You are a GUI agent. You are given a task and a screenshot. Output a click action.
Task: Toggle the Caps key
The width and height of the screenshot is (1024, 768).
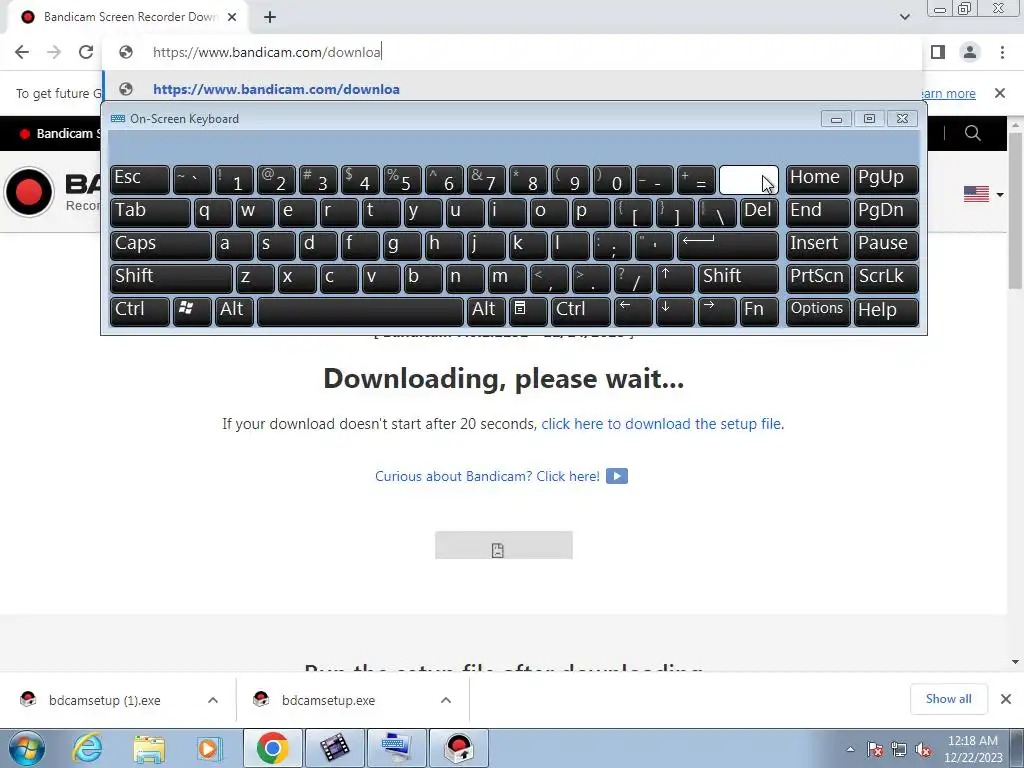pos(161,246)
